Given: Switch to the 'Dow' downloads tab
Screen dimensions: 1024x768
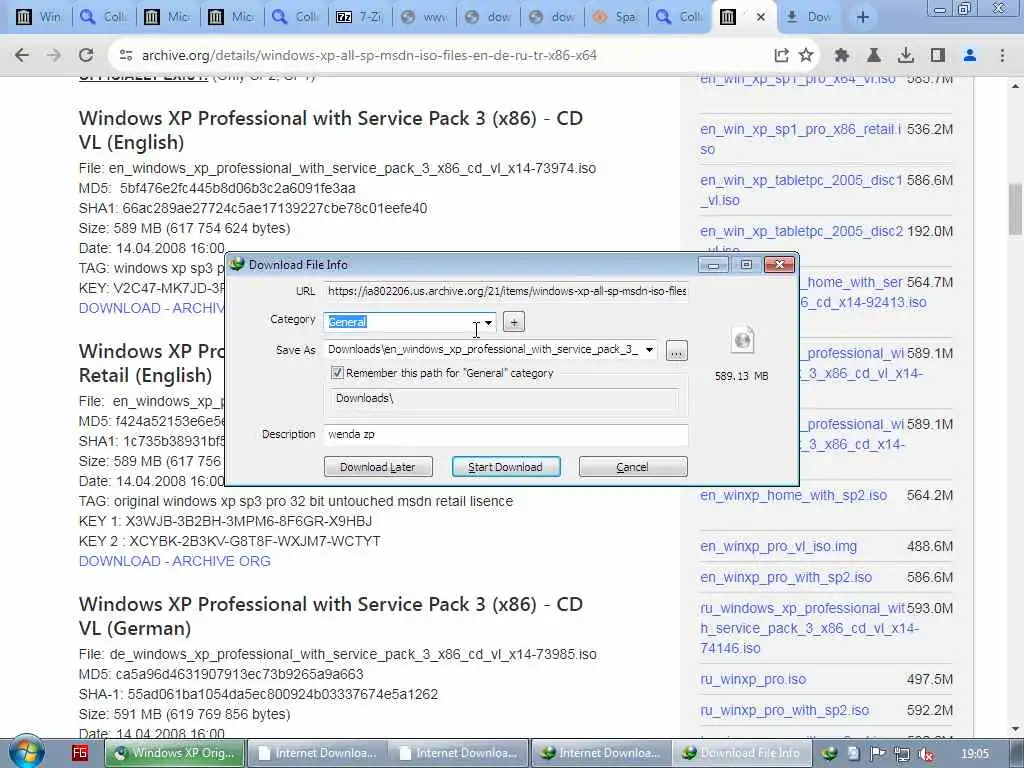Looking at the screenshot, I should (808, 17).
